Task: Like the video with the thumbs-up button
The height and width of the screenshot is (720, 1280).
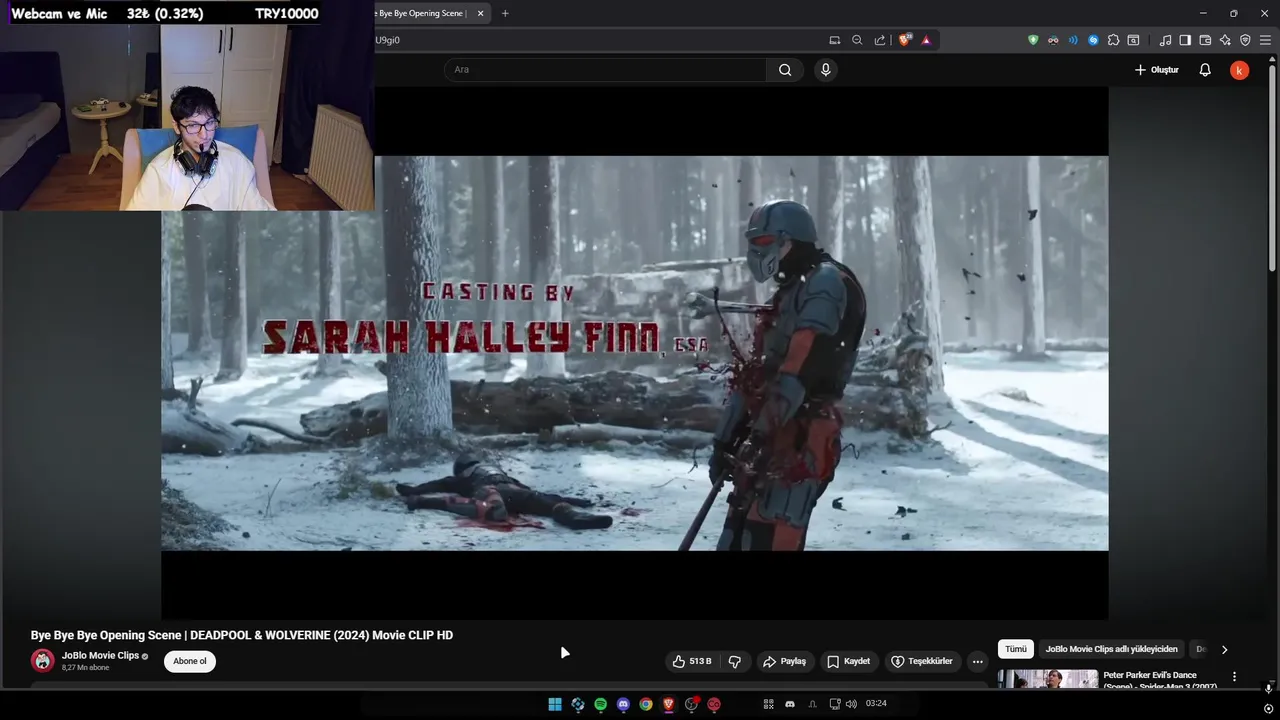Action: pyautogui.click(x=692, y=661)
